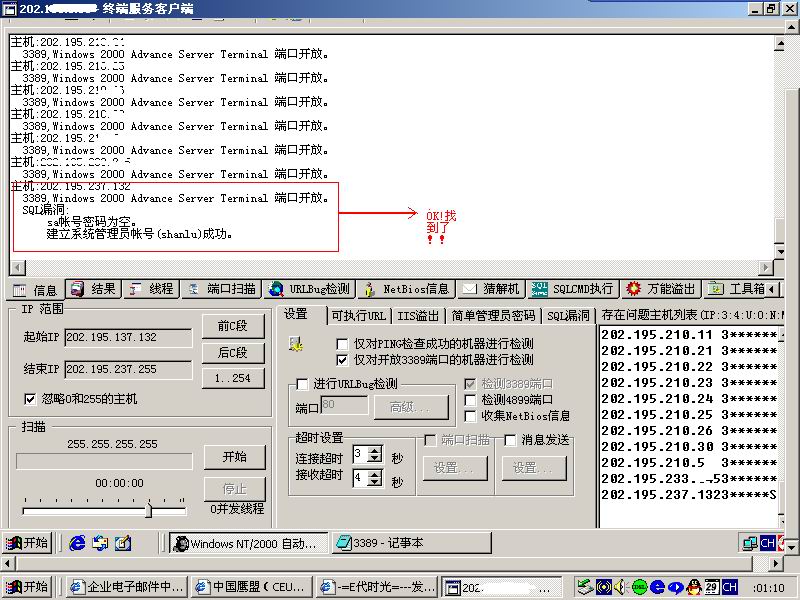
Task: Click the volume speaker tray icon
Action: point(621,587)
